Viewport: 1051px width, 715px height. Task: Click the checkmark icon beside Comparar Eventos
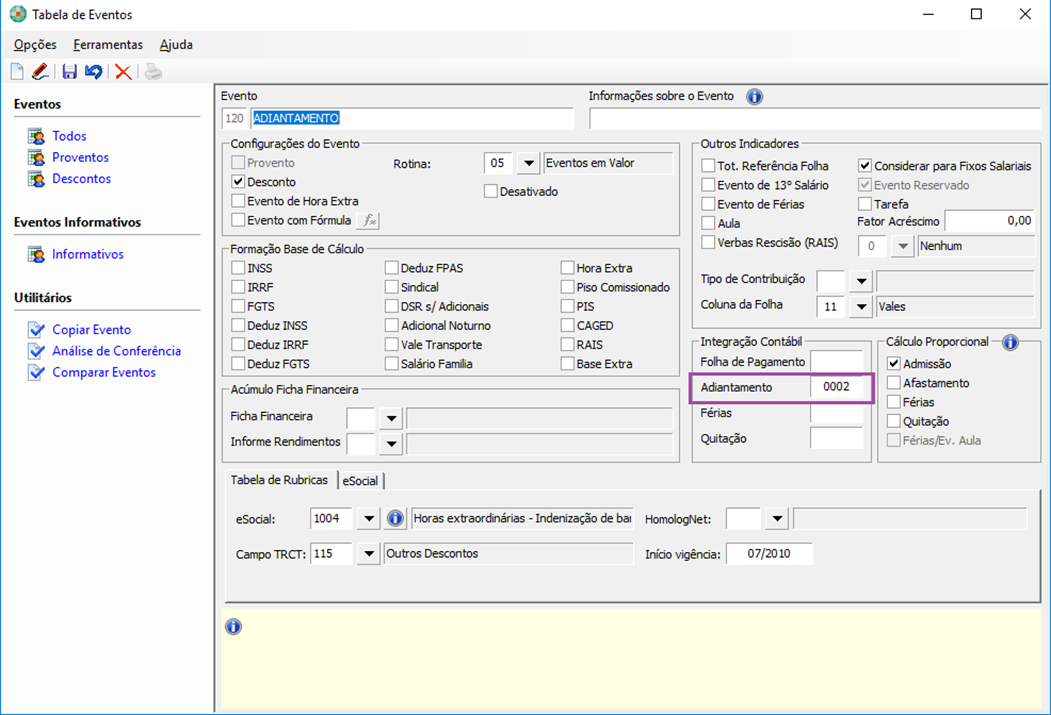click(36, 373)
